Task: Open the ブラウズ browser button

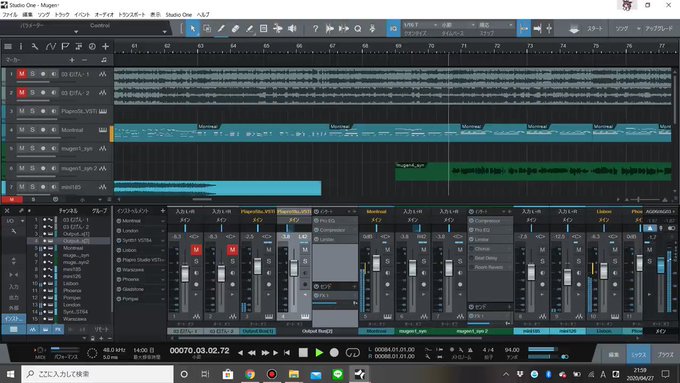Action: 665,355
